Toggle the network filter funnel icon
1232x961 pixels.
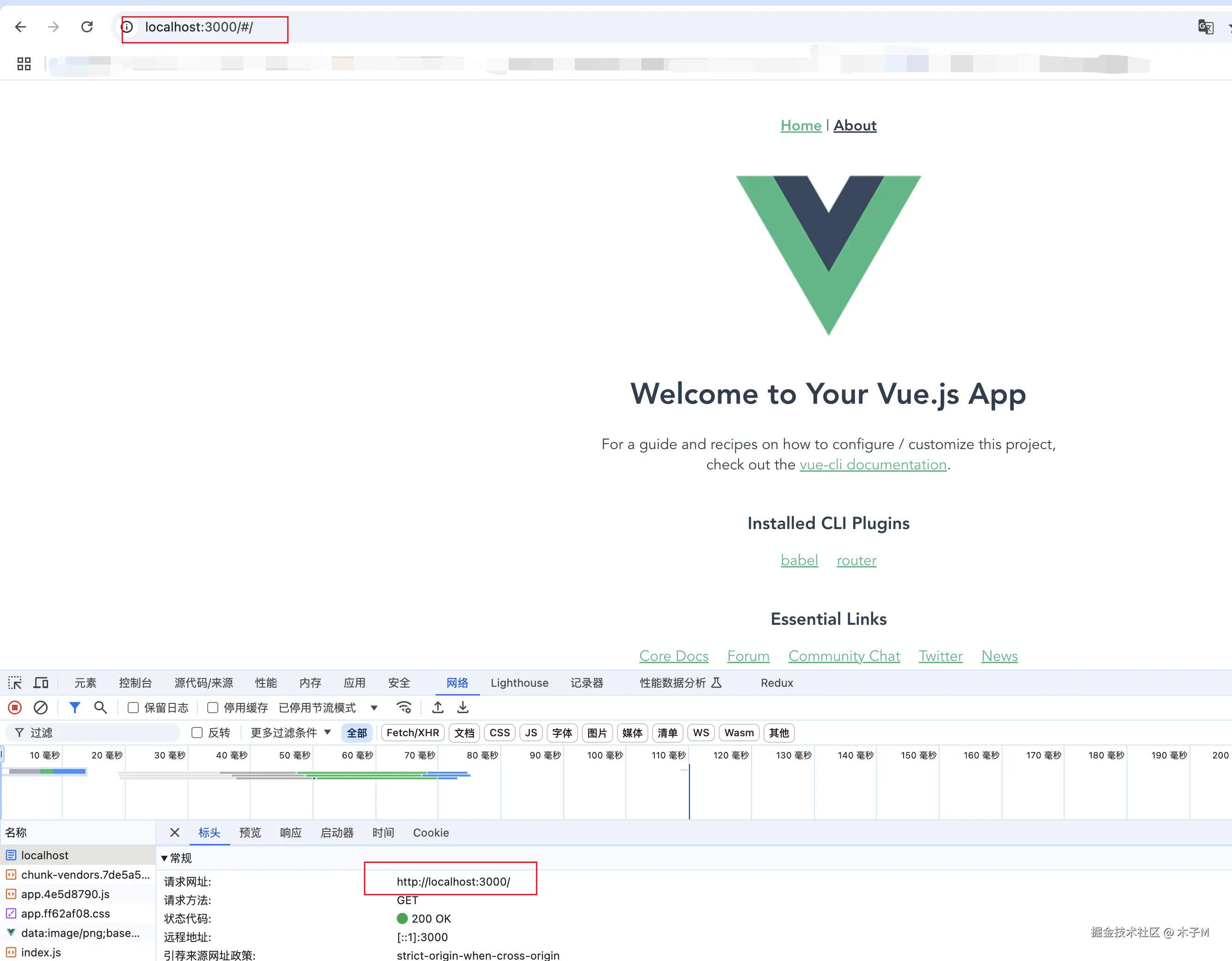tap(74, 707)
